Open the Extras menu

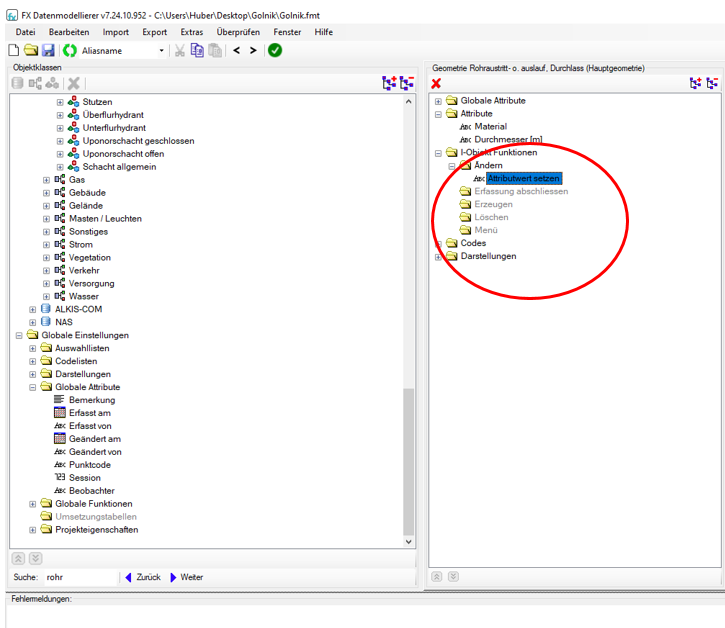[x=191, y=32]
